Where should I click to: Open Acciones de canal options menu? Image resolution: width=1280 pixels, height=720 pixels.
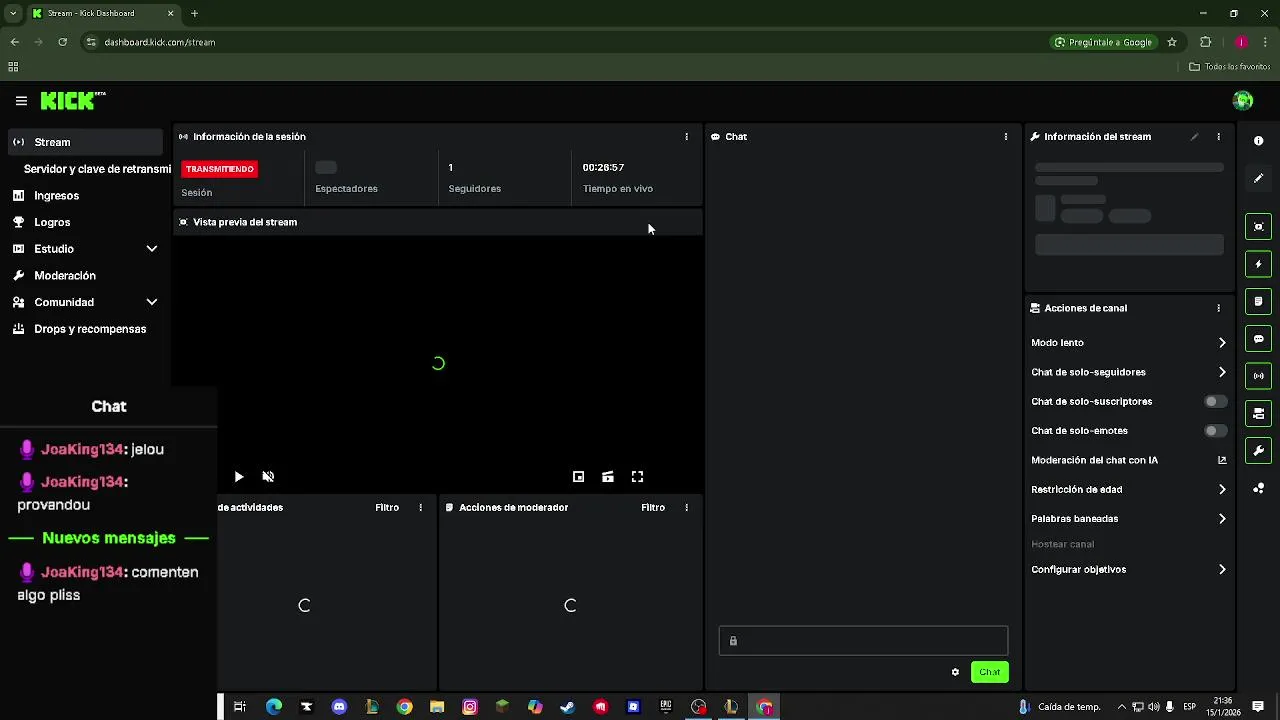(x=1218, y=308)
